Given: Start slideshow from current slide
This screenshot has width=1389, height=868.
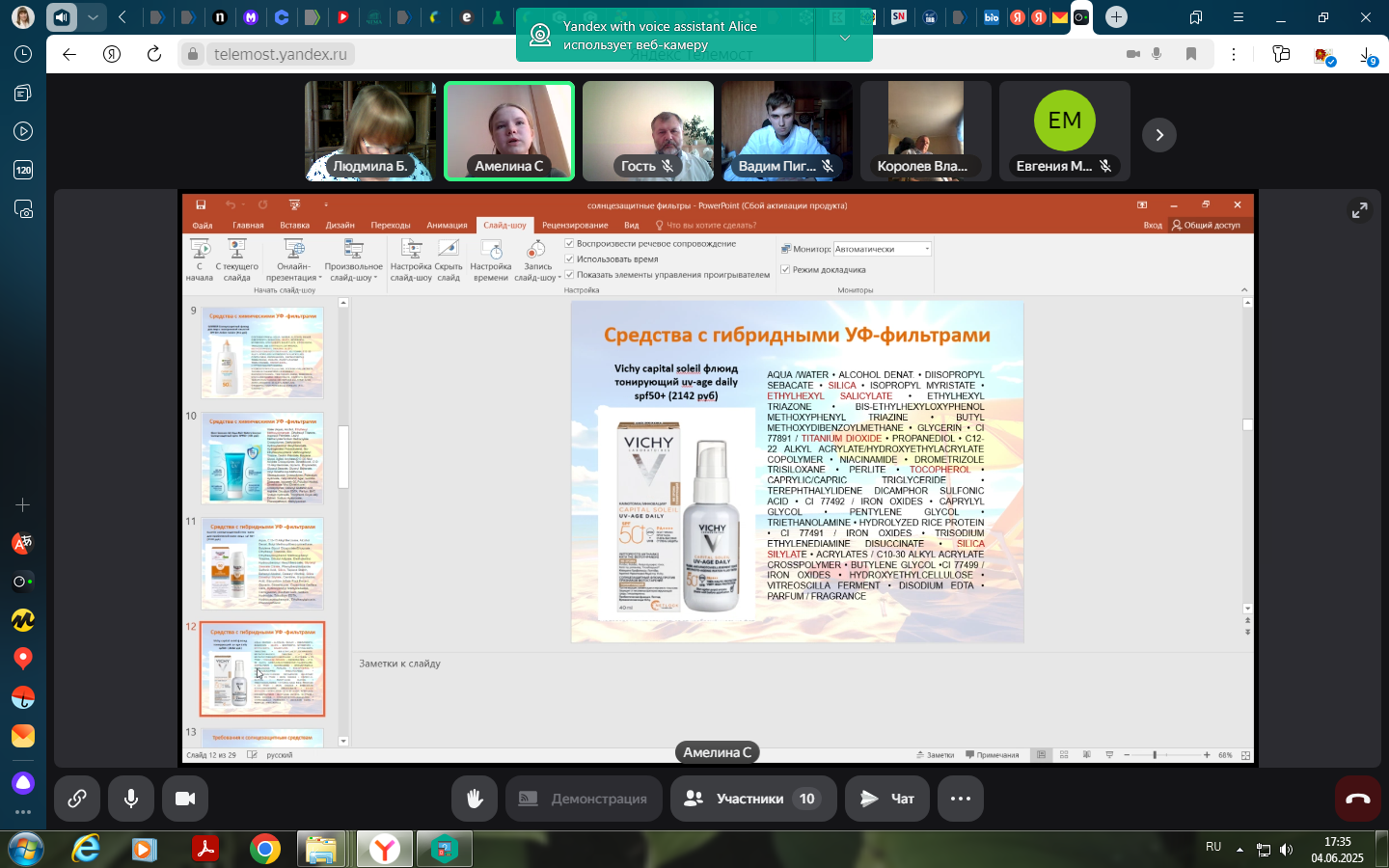Looking at the screenshot, I should 237,260.
